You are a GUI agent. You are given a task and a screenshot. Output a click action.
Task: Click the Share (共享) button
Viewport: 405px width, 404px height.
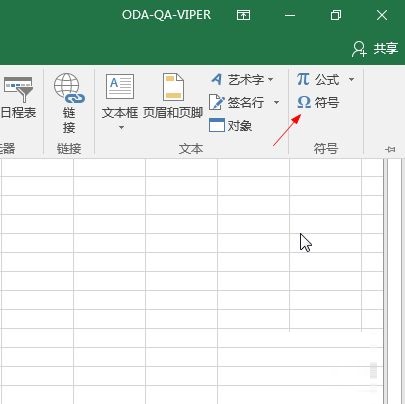pos(375,49)
